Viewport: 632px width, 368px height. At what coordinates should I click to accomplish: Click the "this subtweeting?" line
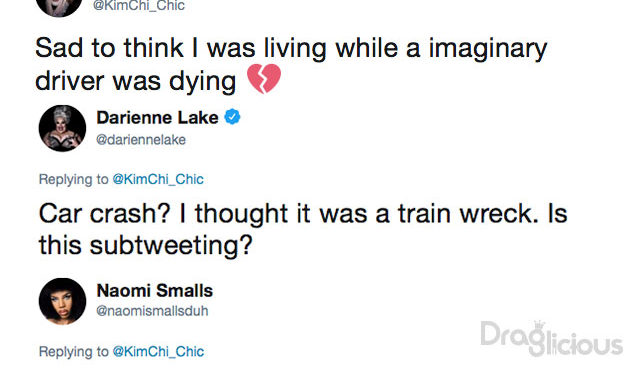146,245
